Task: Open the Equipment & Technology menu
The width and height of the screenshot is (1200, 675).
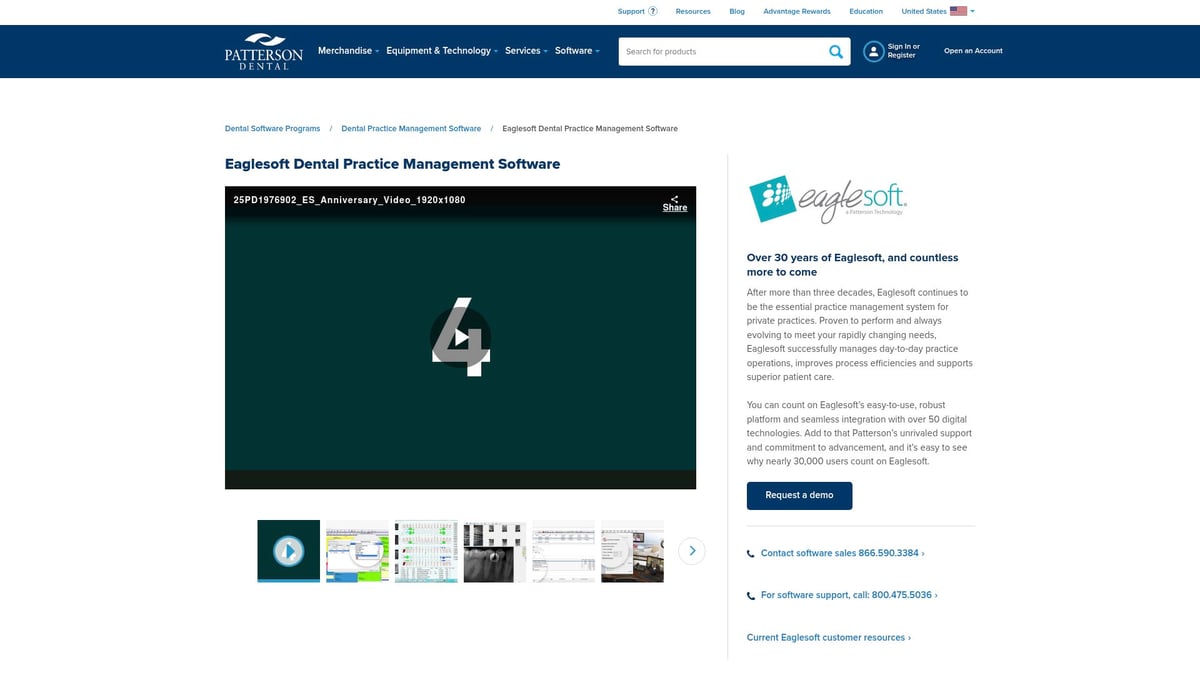Action: point(441,50)
